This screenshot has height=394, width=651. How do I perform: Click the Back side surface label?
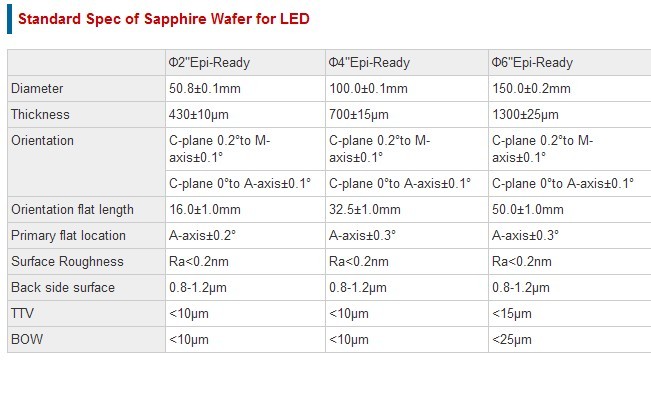63,287
